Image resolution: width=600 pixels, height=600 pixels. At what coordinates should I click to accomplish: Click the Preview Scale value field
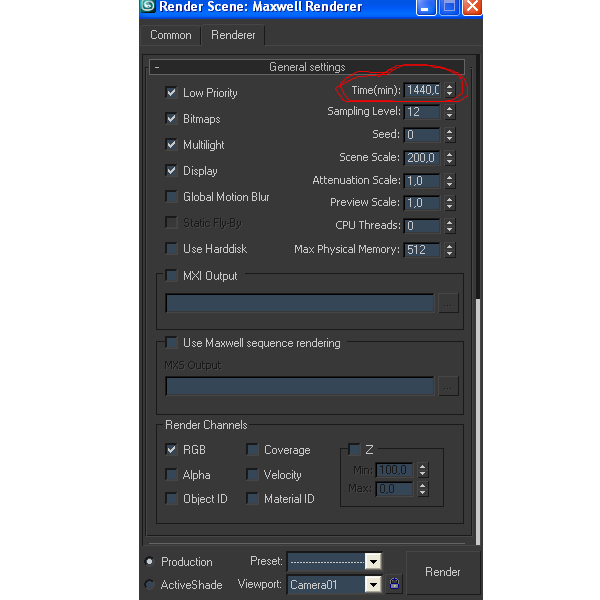click(422, 203)
